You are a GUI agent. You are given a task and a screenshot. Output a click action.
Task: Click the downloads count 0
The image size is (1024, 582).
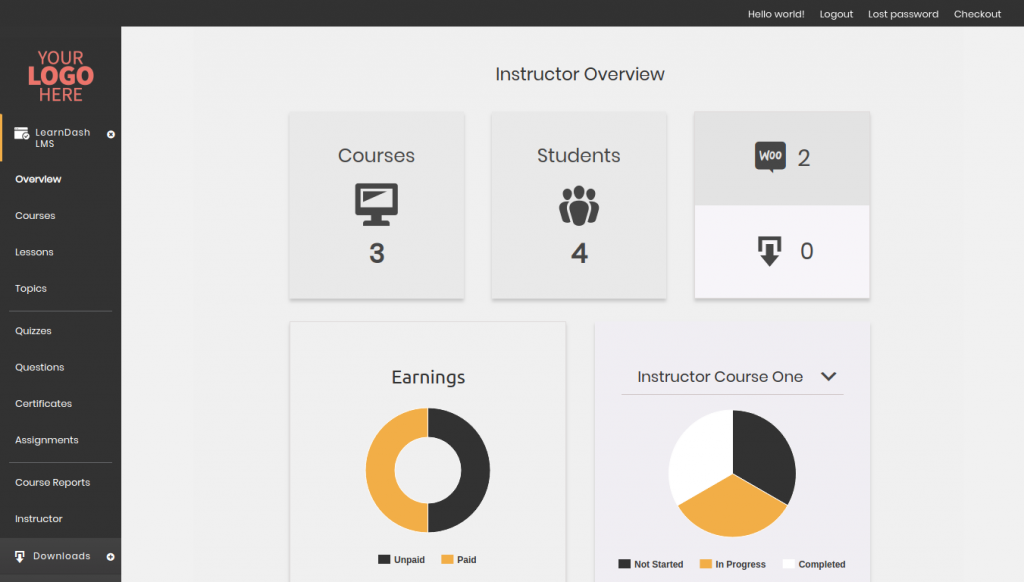coord(807,251)
